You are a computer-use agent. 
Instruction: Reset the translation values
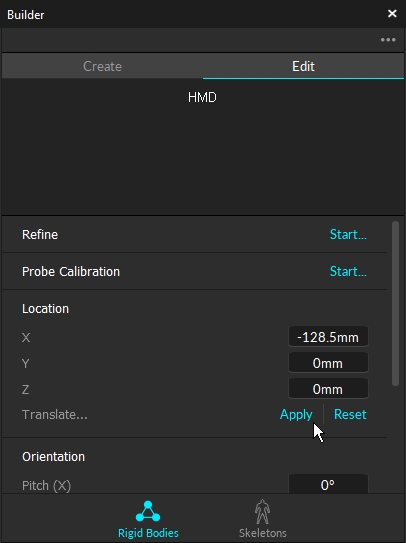350,415
